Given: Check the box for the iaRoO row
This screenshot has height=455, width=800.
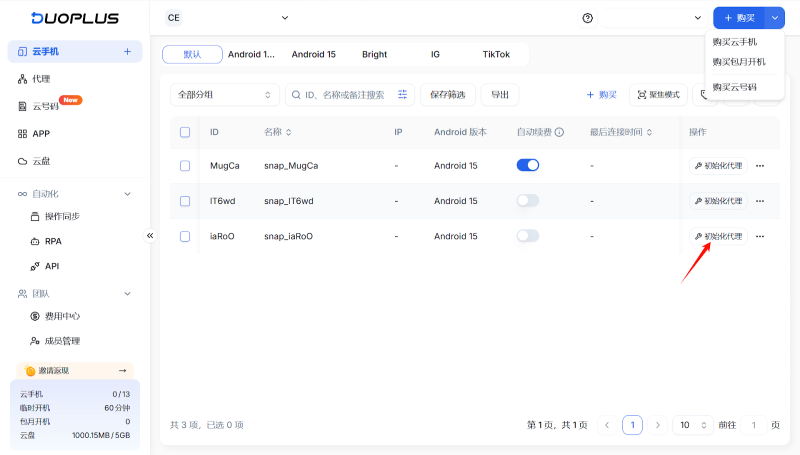Looking at the screenshot, I should (x=185, y=236).
